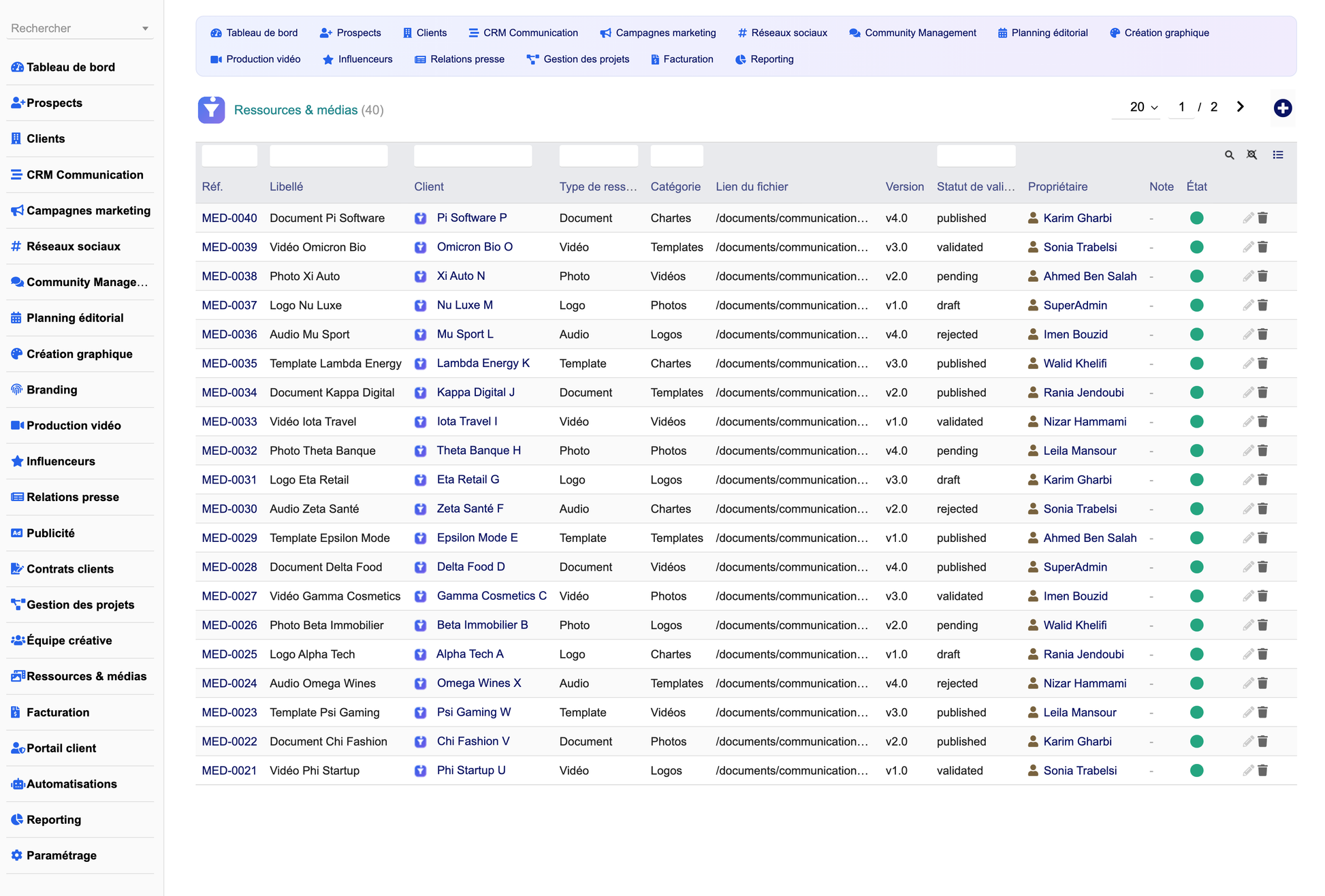Click the Statut de validation filter field
Screen dimensions: 1325x896
tap(976, 155)
